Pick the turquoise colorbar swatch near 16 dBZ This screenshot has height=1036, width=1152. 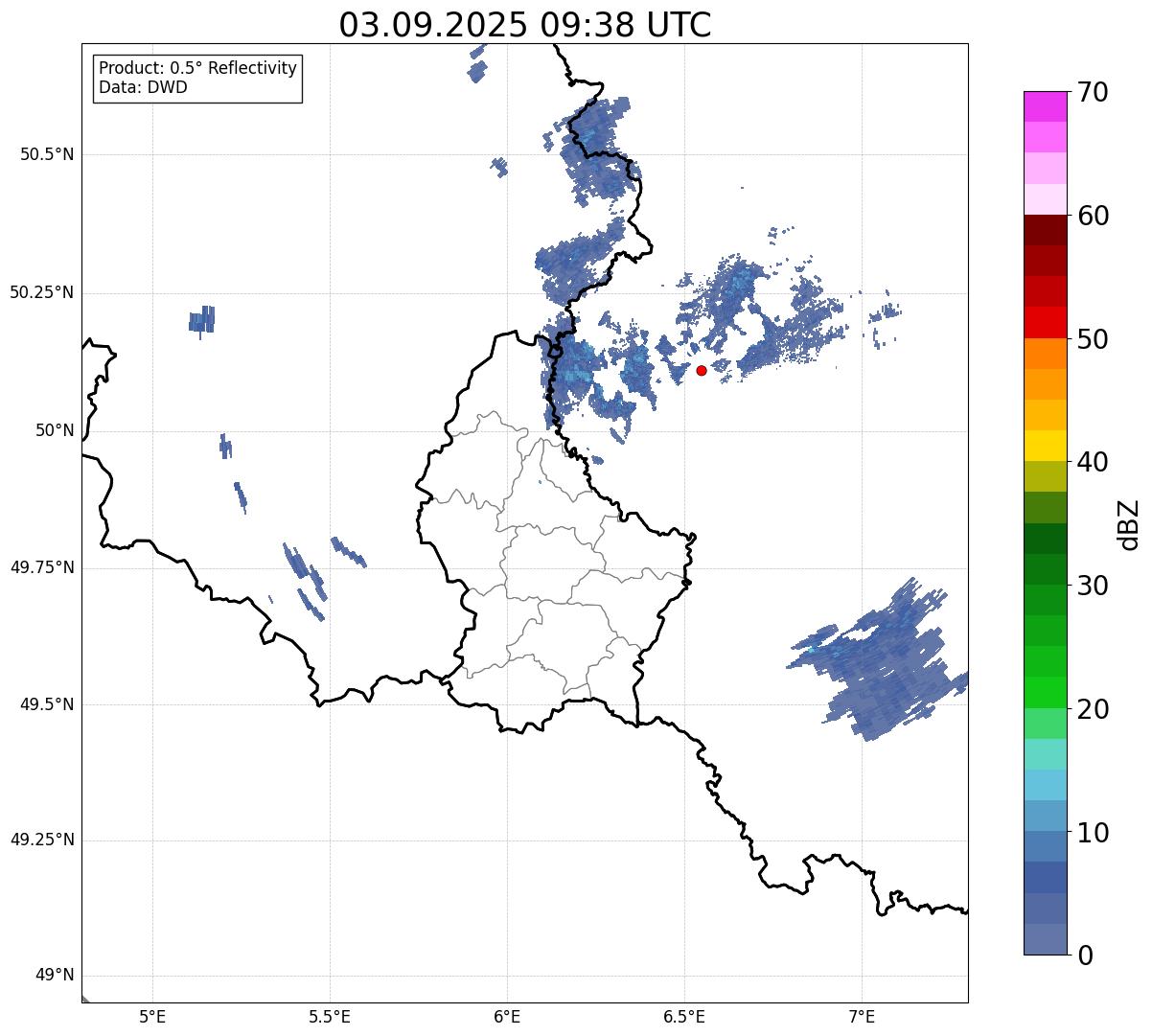tap(1045, 754)
